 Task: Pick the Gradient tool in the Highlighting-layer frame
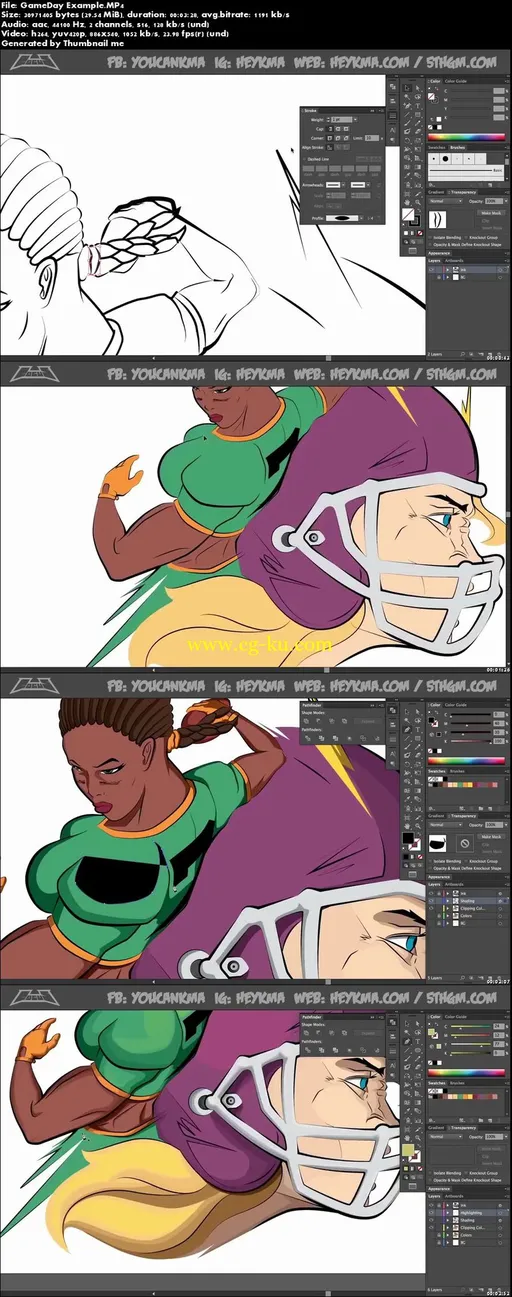pos(418,1103)
